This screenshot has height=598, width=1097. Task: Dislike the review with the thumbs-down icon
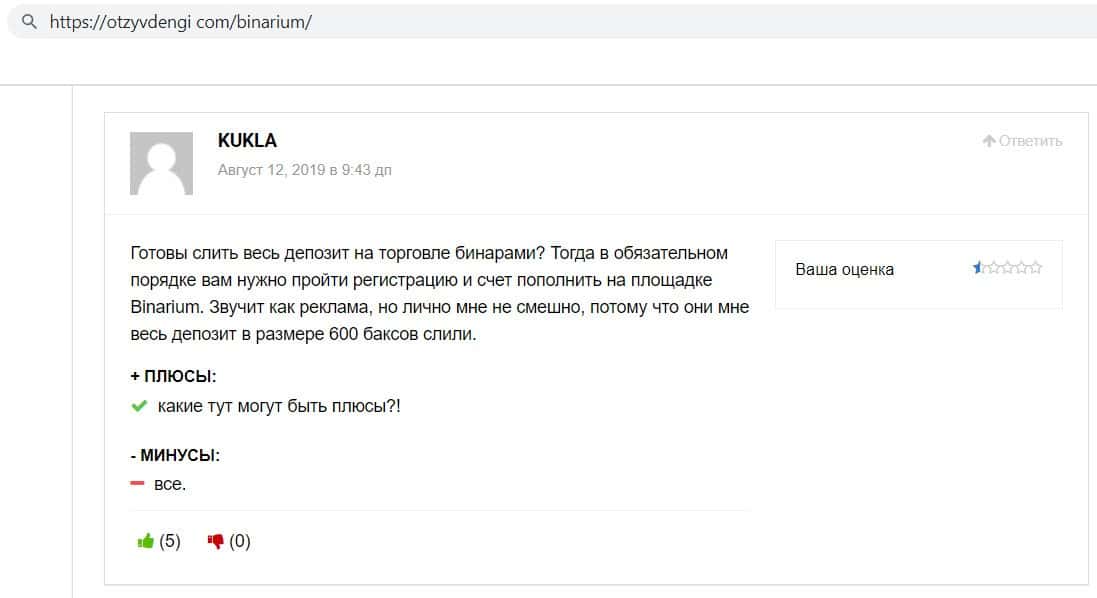pyautogui.click(x=215, y=541)
